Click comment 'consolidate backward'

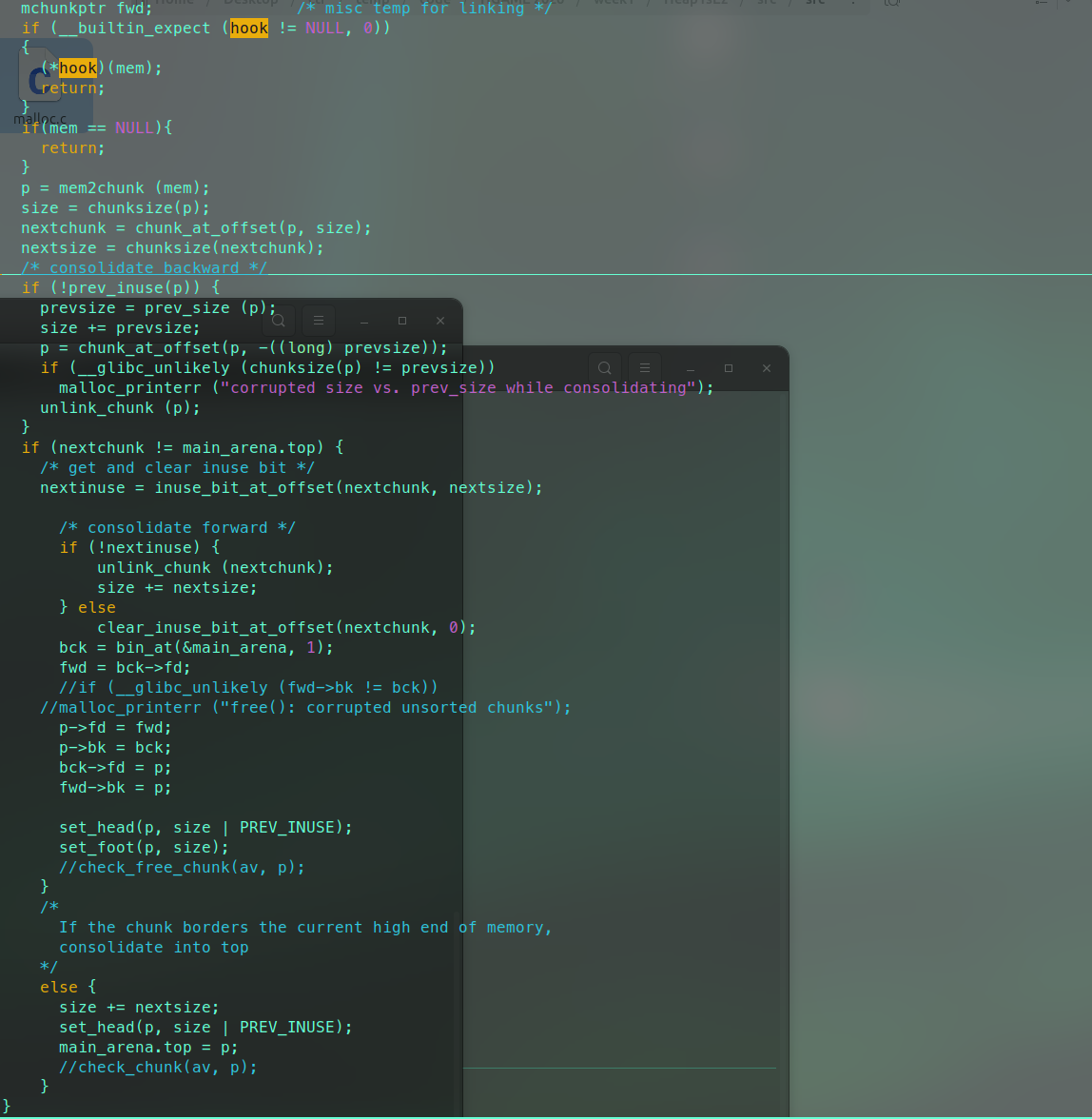144,267
